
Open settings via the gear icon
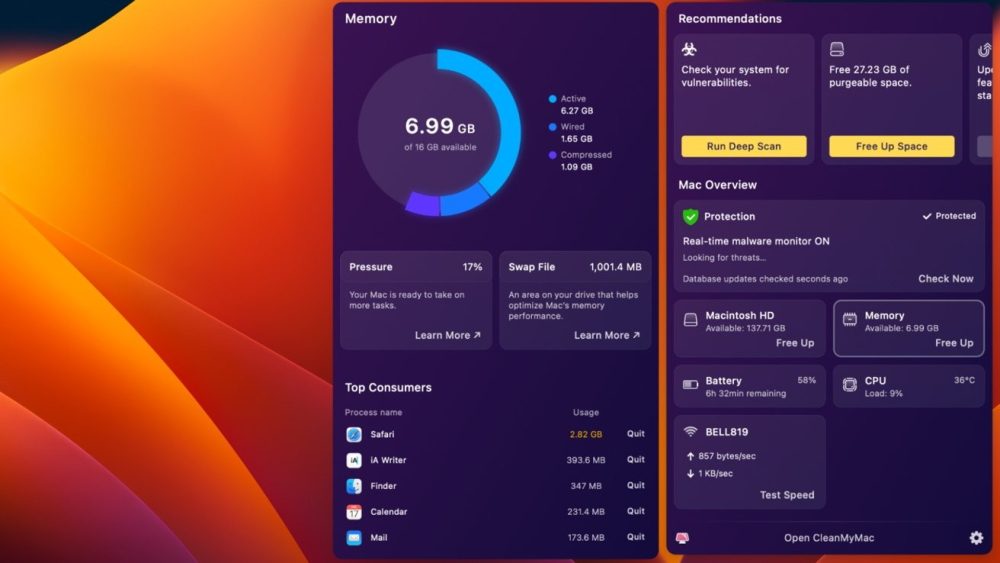click(x=976, y=538)
